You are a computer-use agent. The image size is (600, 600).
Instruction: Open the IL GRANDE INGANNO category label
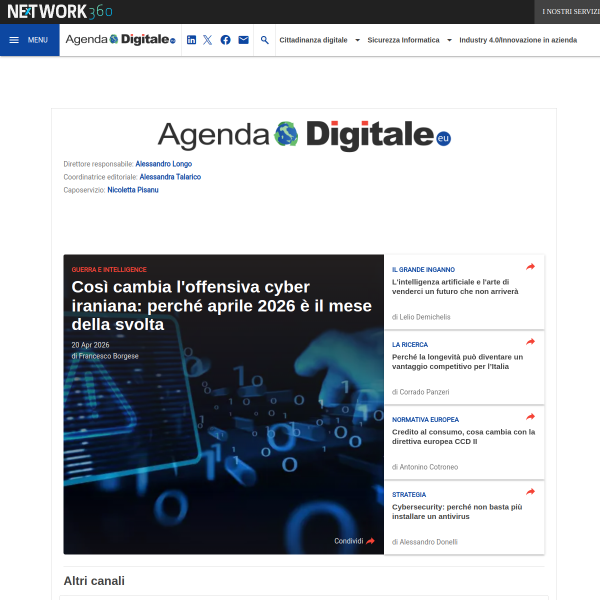(423, 269)
